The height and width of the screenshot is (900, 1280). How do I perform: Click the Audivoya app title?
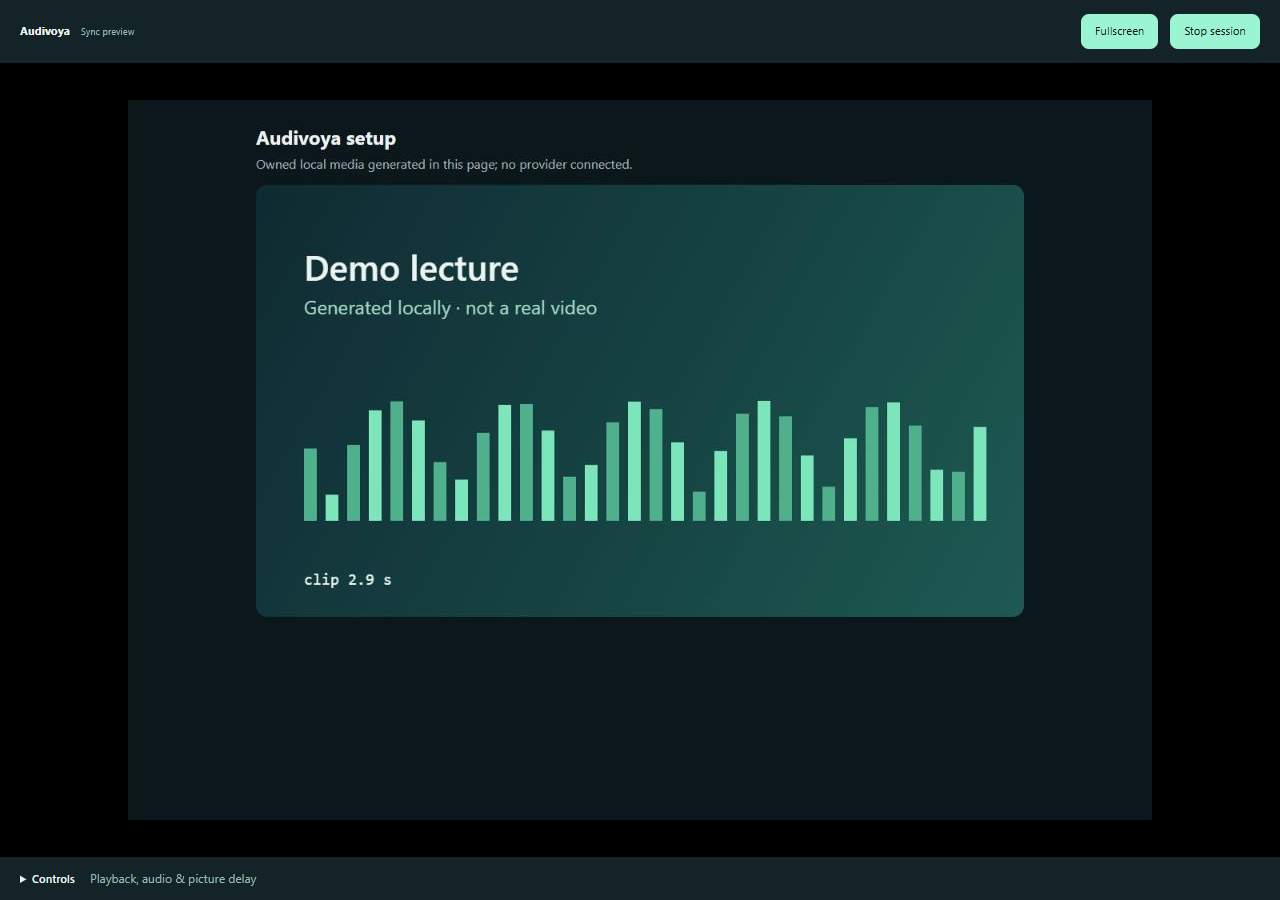coord(45,31)
